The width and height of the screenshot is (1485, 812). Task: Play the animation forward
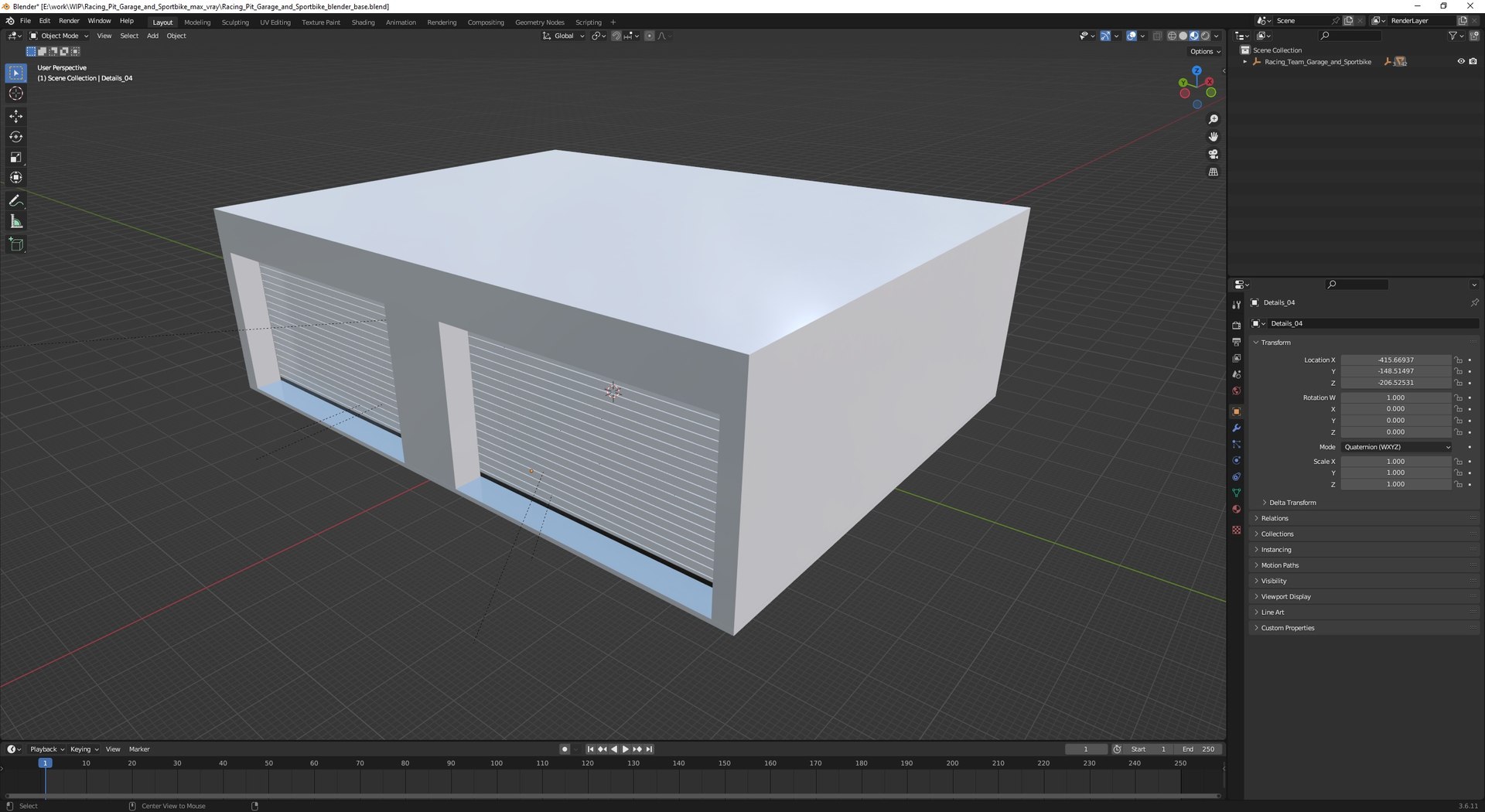[x=625, y=749]
